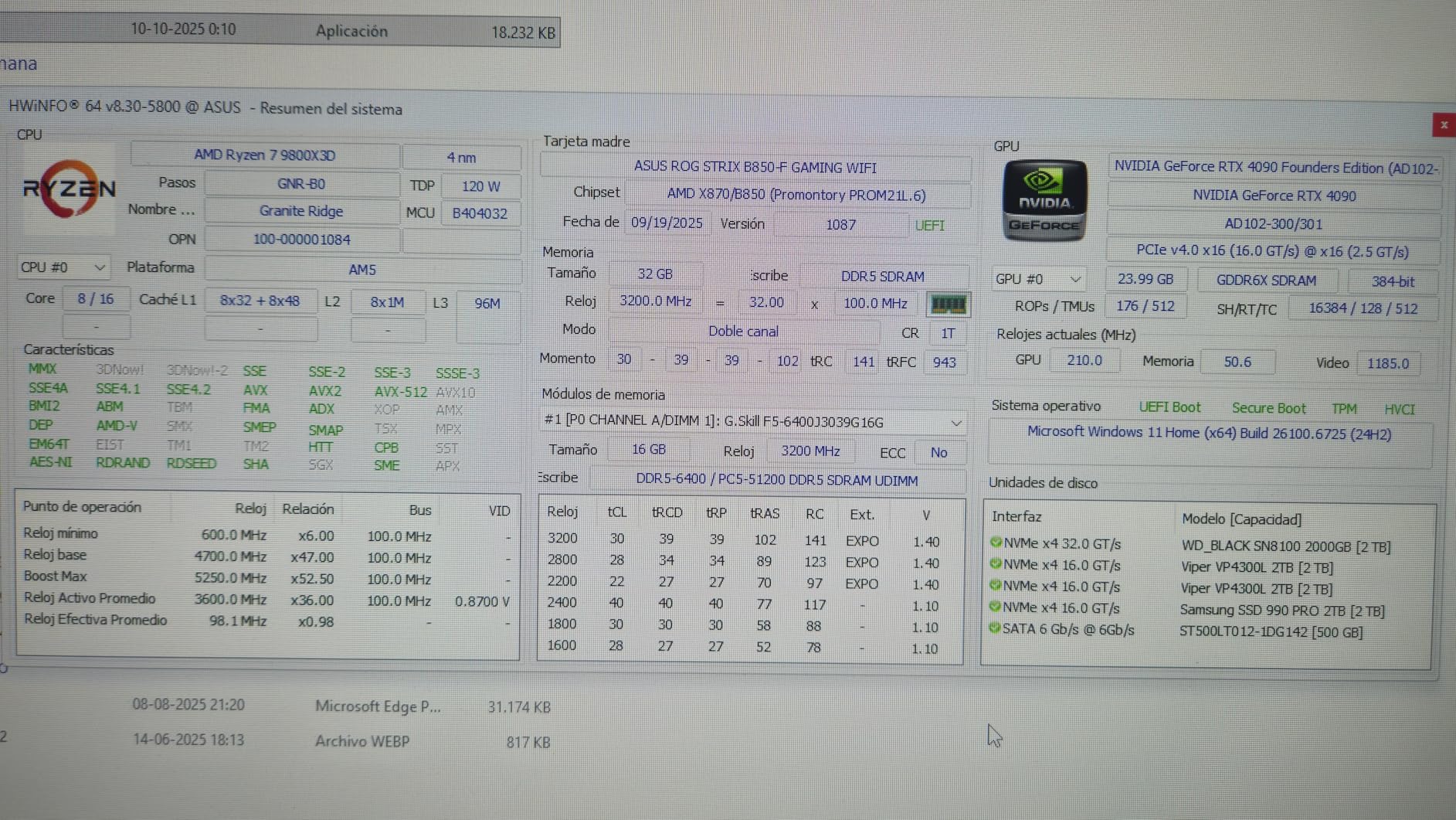Click the GPU clock value 210.0
This screenshot has width=1456, height=820.
(1084, 361)
